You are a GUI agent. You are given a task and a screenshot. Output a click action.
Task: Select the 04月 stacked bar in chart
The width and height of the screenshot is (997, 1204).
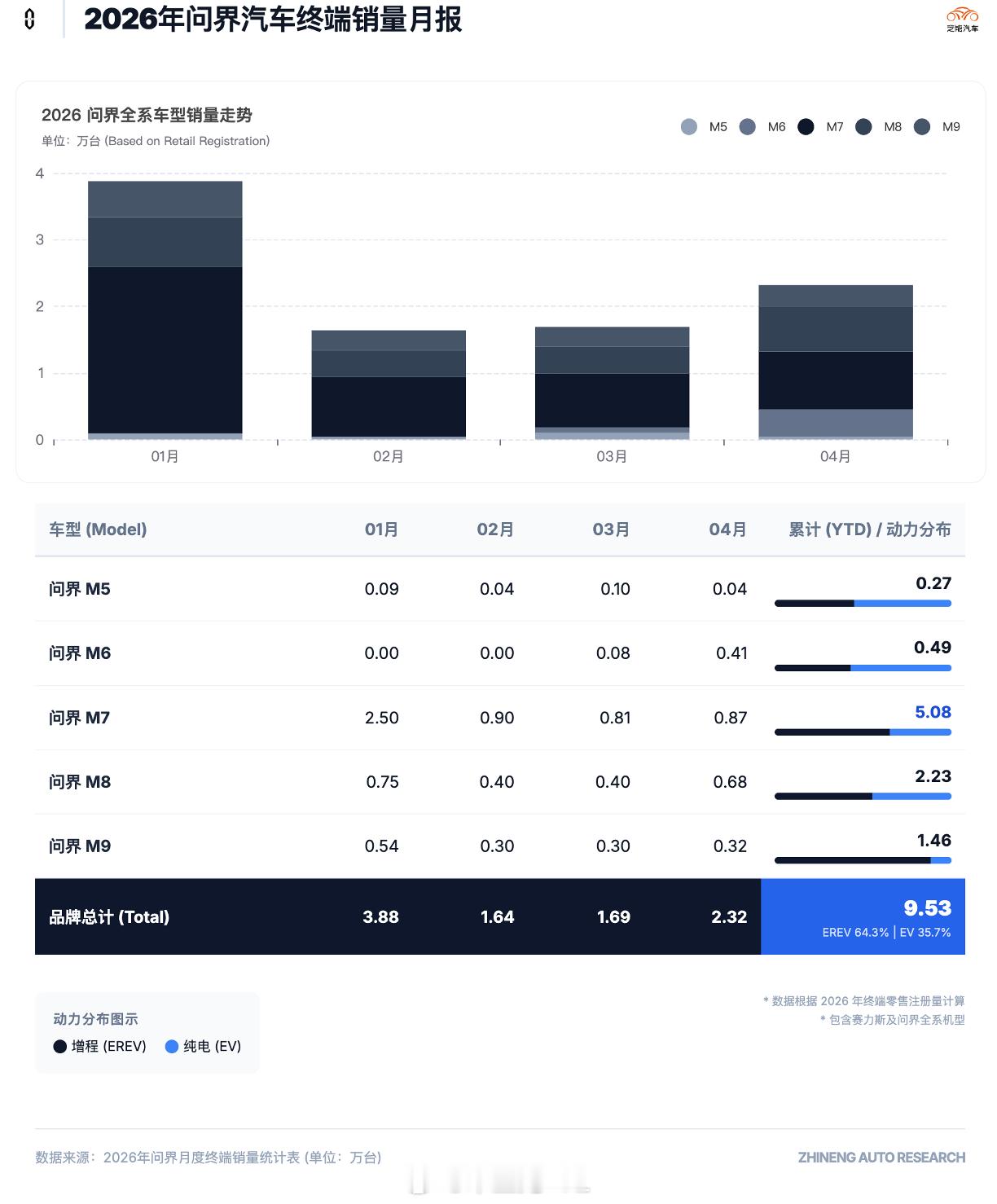836,363
